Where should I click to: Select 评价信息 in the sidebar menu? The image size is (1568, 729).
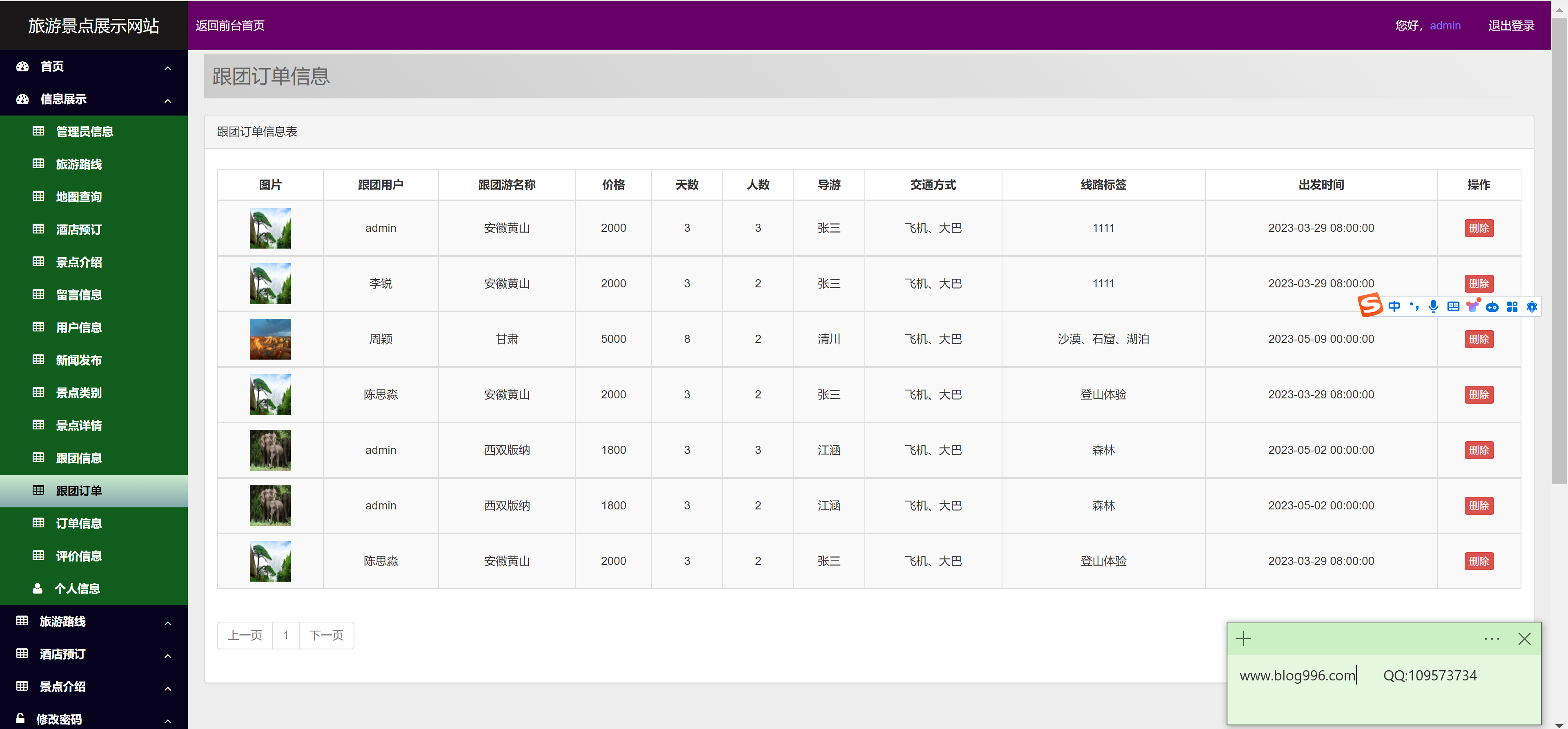click(78, 556)
